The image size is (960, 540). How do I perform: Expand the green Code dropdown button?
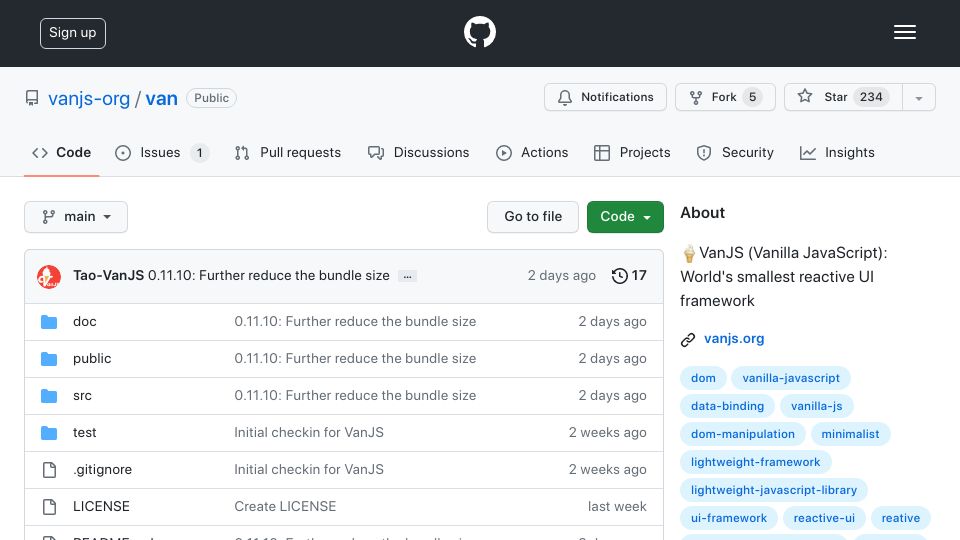[x=625, y=217]
